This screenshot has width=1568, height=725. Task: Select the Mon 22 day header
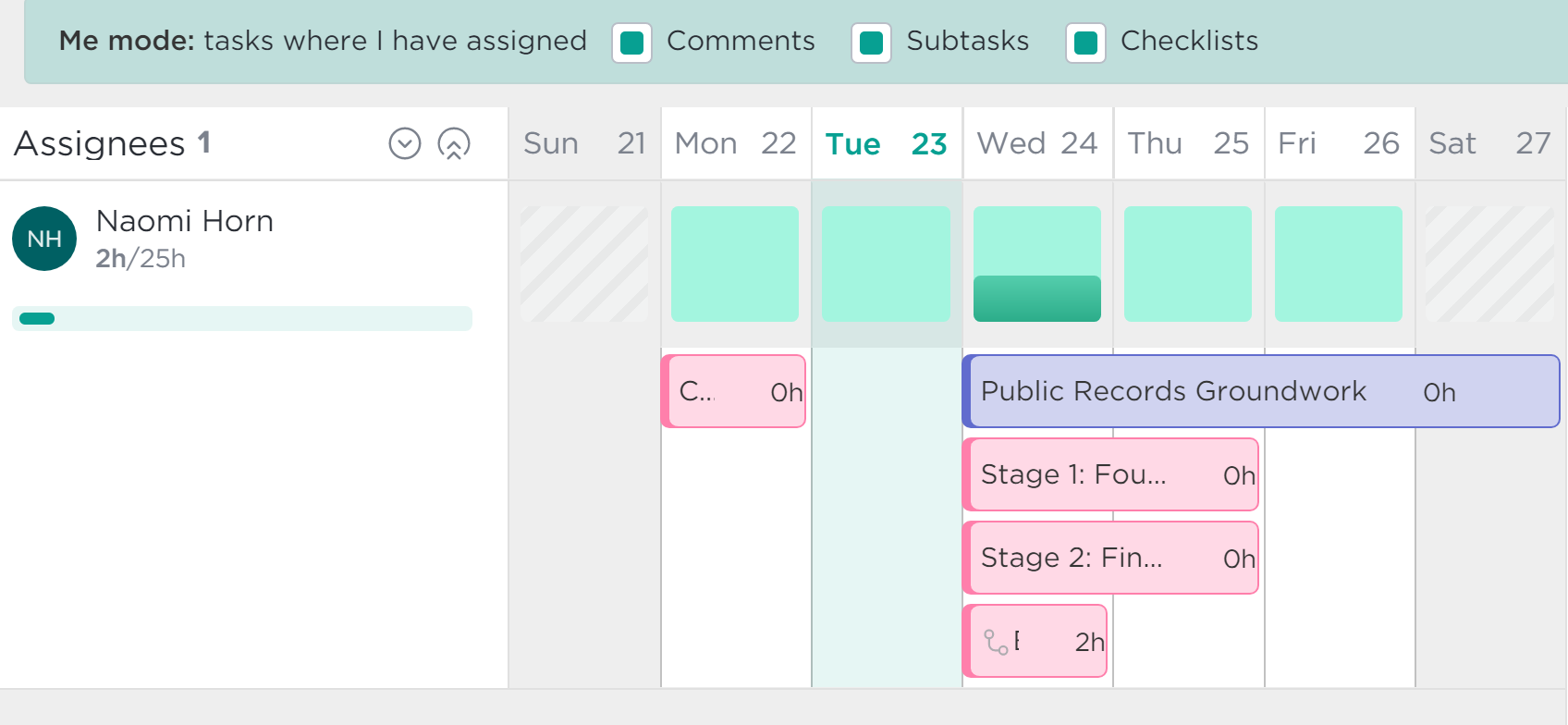pos(736,143)
